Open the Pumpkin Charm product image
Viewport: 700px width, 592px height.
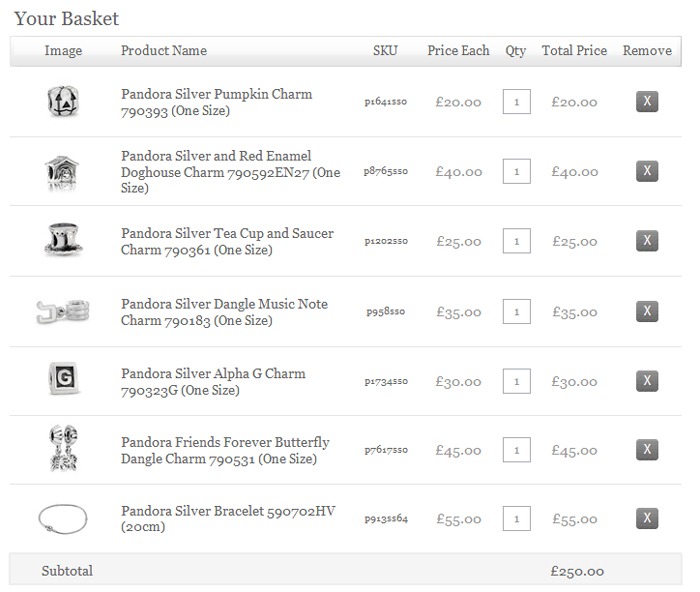pos(62,102)
